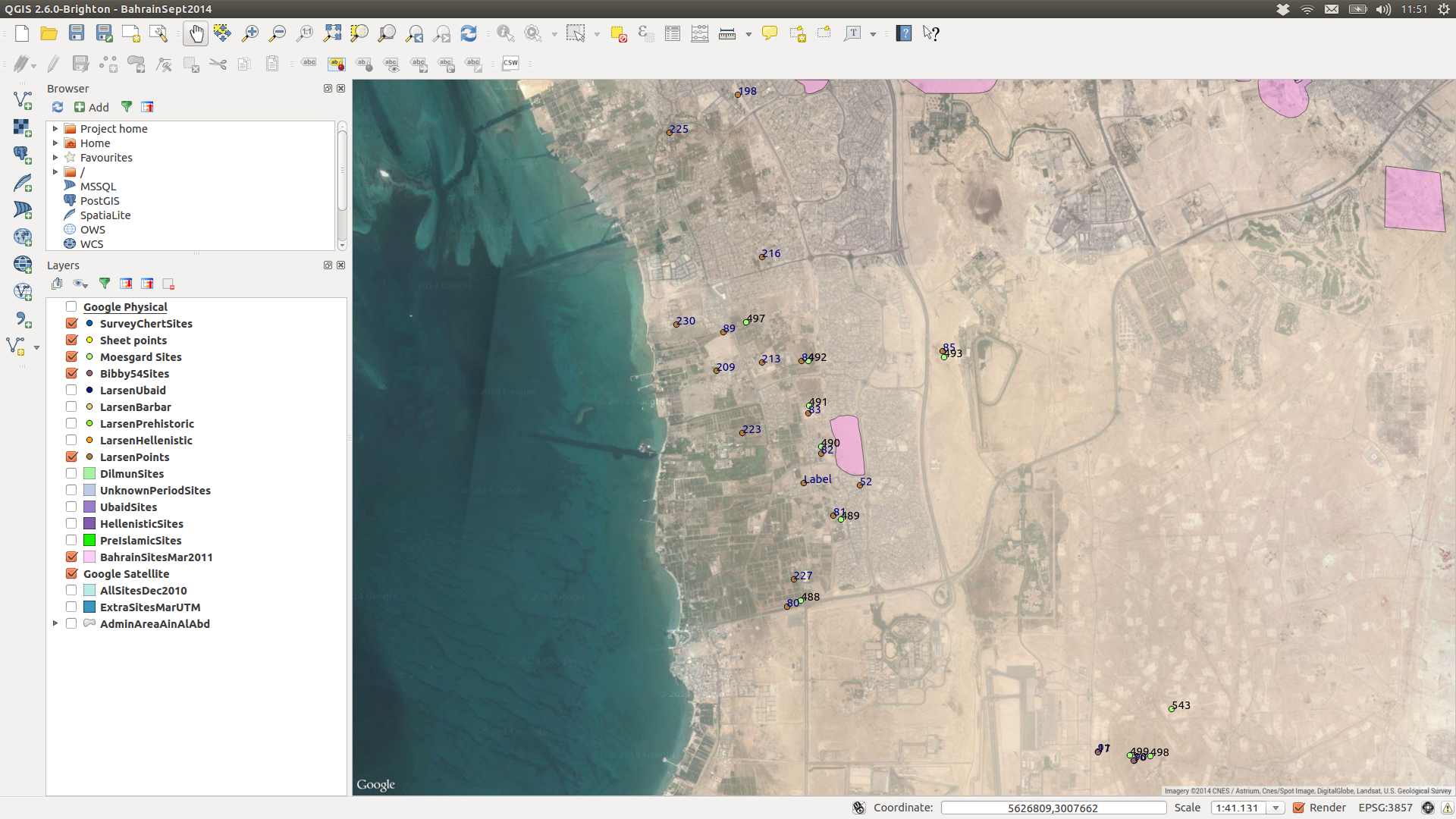Open the Help contents book icon
This screenshot has height=819, width=1456.
click(904, 33)
